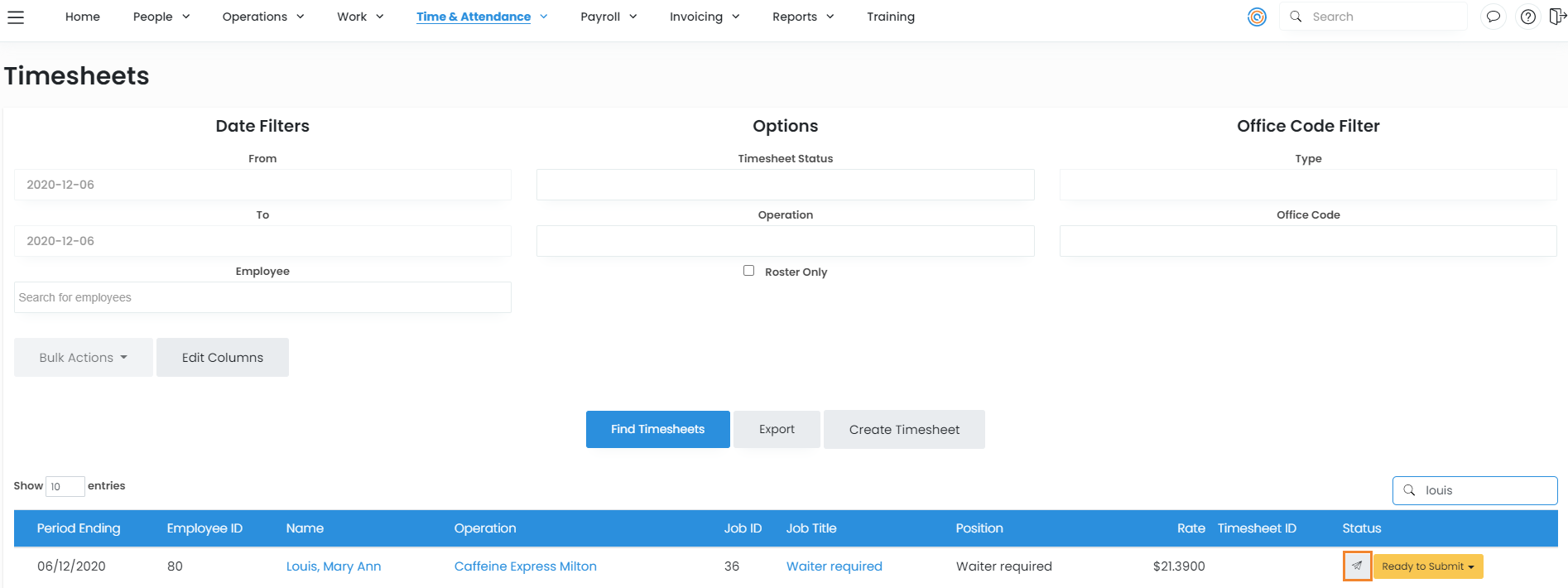Click the paper plane submit icon
This screenshot has height=588, width=1568.
(x=1357, y=566)
